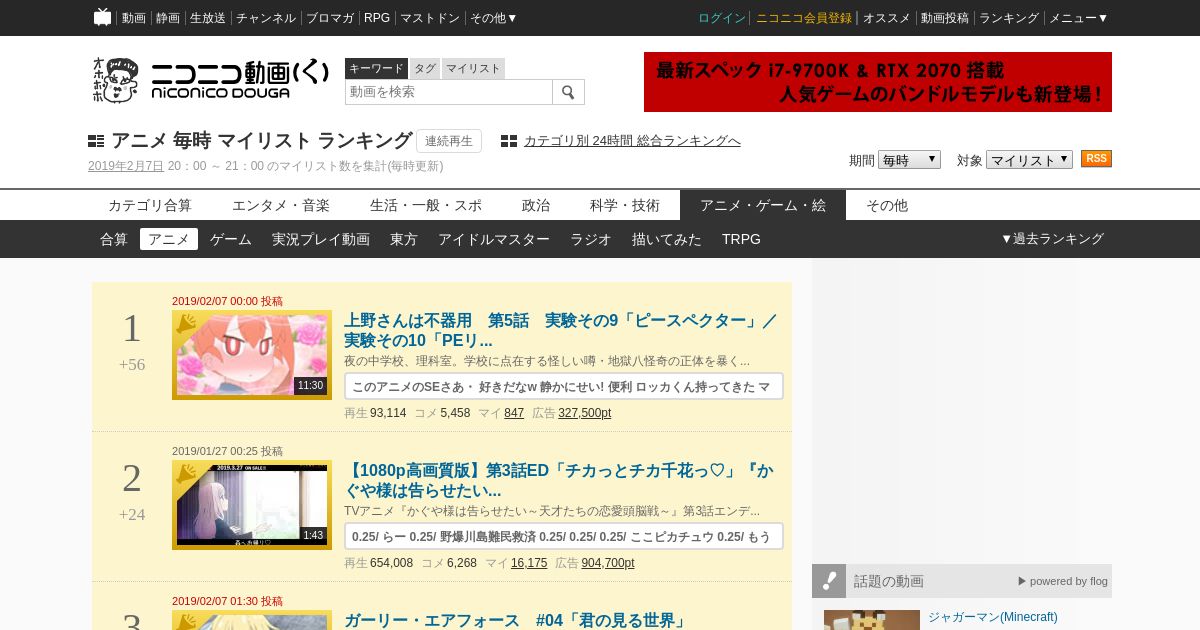Click the magnifier search button
The image size is (1200, 630).
click(x=568, y=92)
